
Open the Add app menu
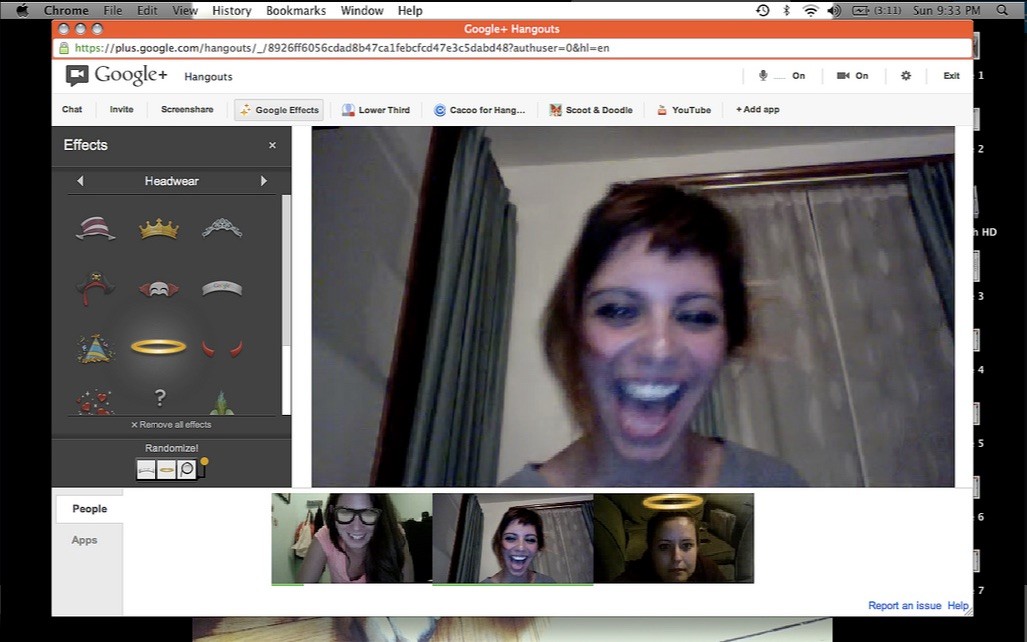(757, 110)
